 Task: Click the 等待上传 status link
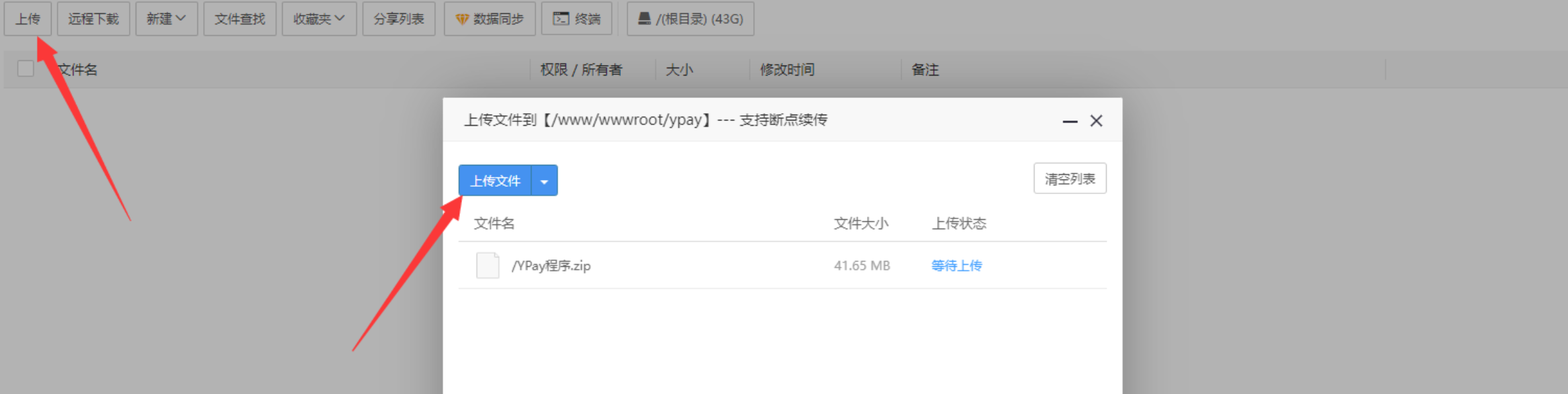(956, 266)
